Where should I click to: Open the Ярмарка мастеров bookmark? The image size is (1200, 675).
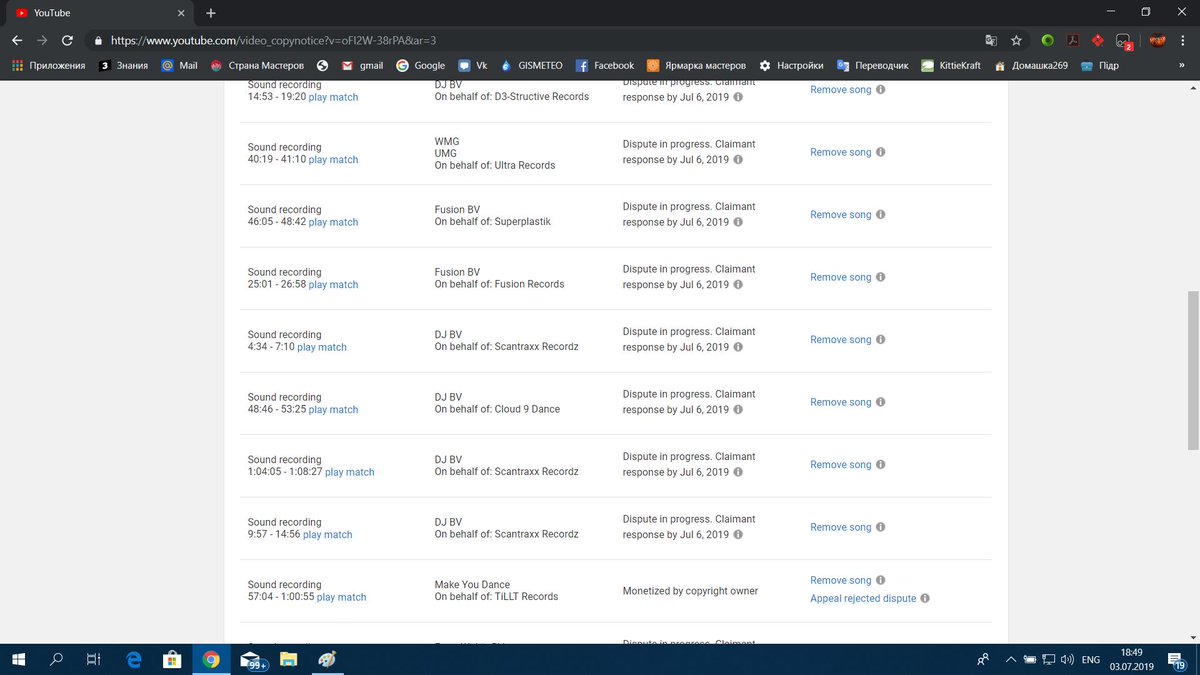697,65
